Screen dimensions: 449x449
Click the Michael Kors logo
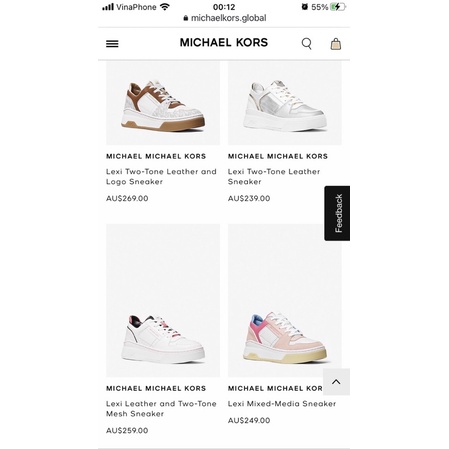tap(224, 43)
